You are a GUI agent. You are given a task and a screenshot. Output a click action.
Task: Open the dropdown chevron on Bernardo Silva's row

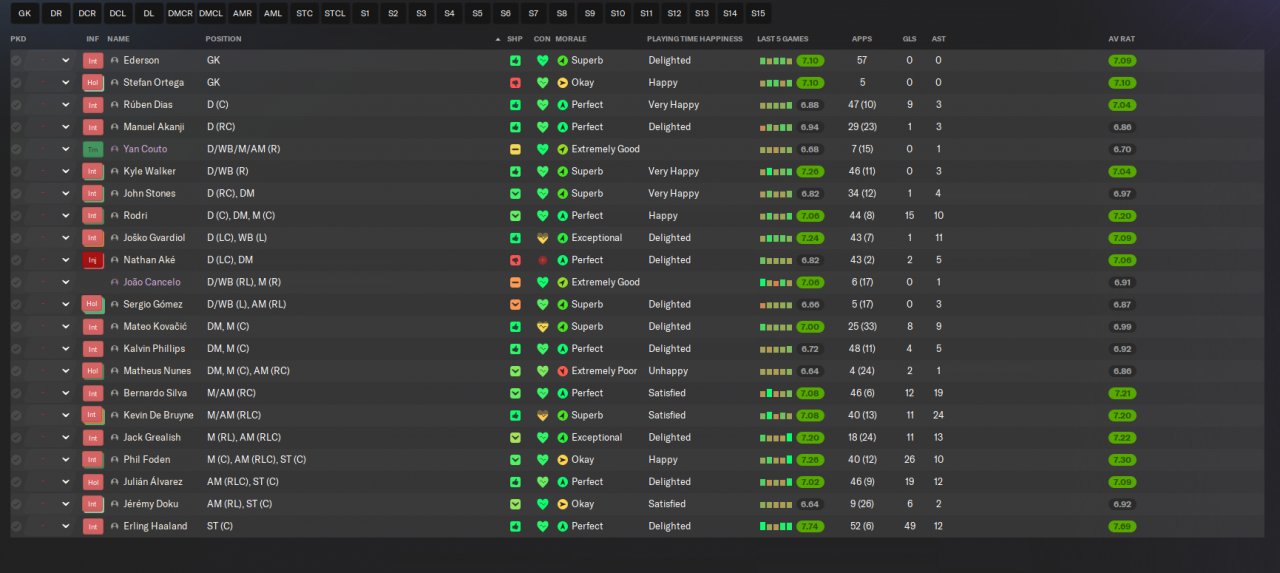tap(66, 393)
